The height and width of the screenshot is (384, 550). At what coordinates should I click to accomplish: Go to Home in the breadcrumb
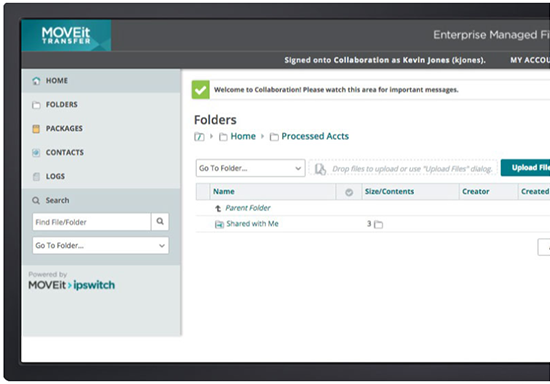[243, 136]
